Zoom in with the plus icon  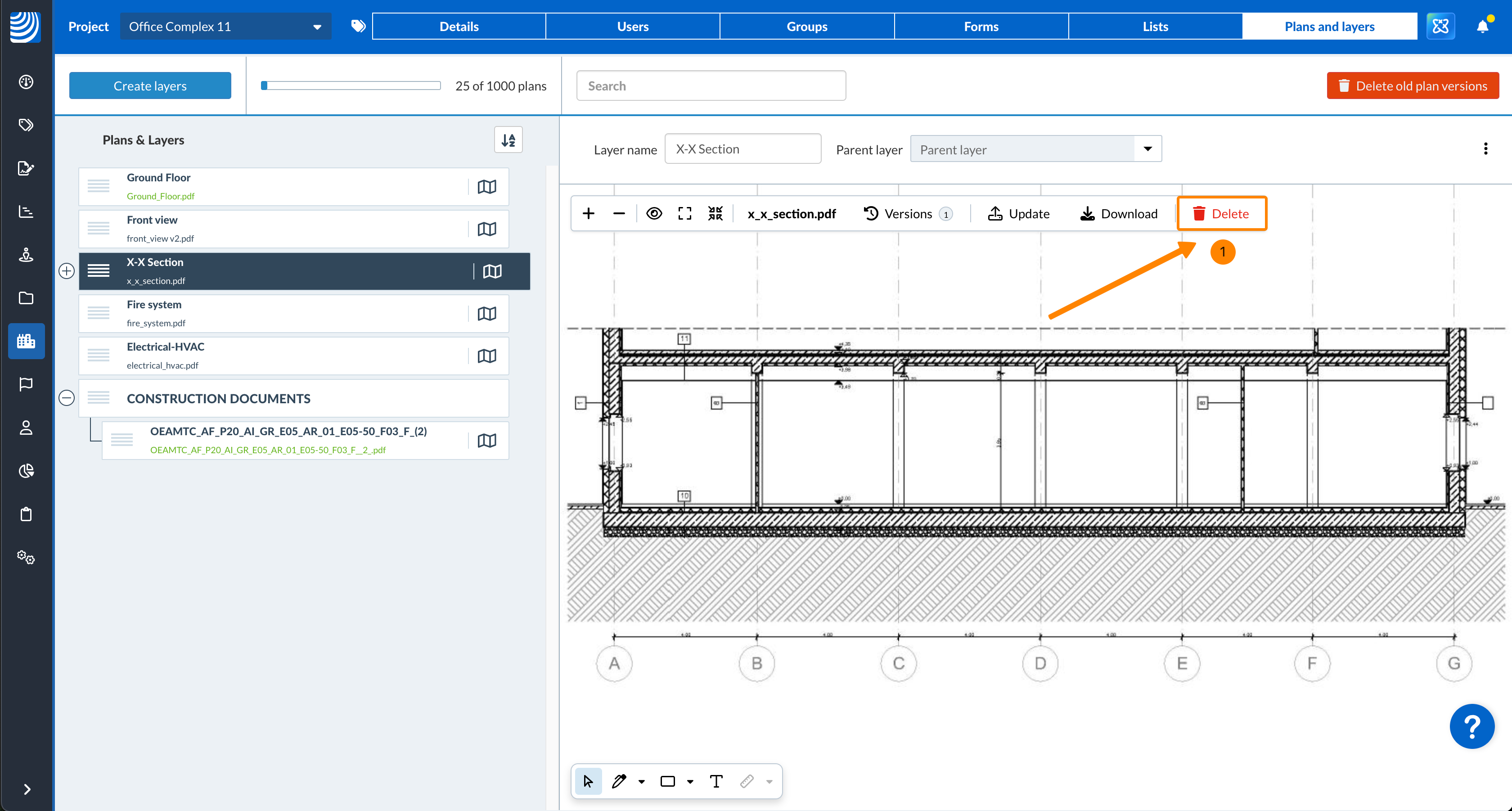coord(588,214)
